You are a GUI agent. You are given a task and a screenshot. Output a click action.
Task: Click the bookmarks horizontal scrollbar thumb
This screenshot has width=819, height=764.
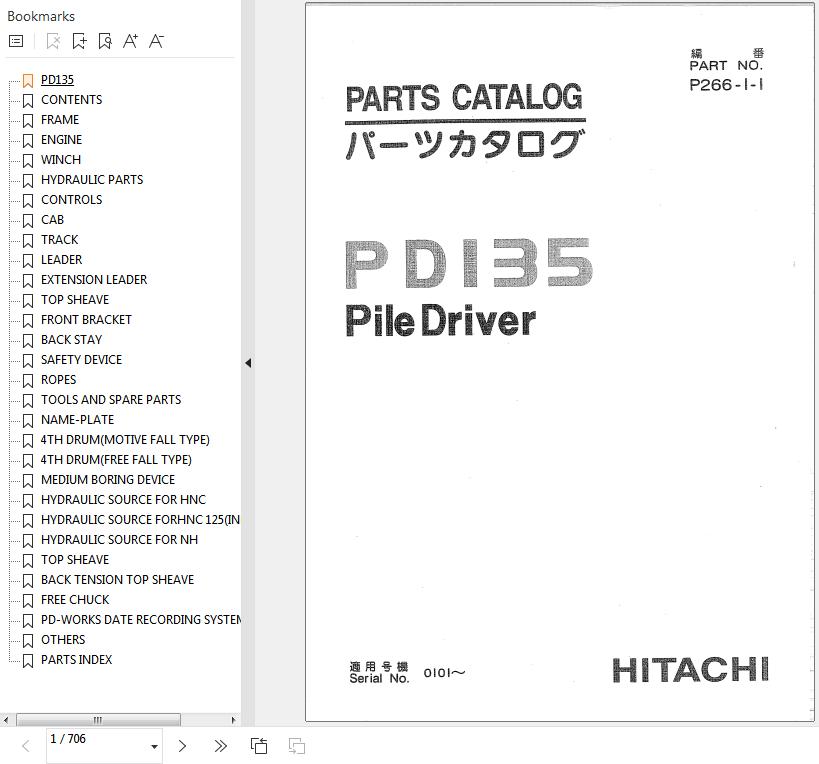[x=98, y=720]
